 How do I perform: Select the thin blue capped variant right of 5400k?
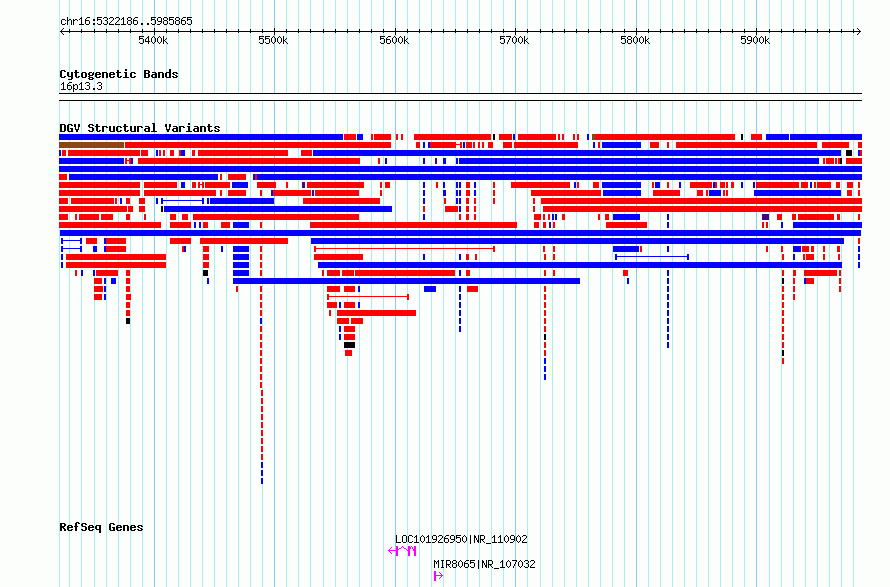point(182,201)
